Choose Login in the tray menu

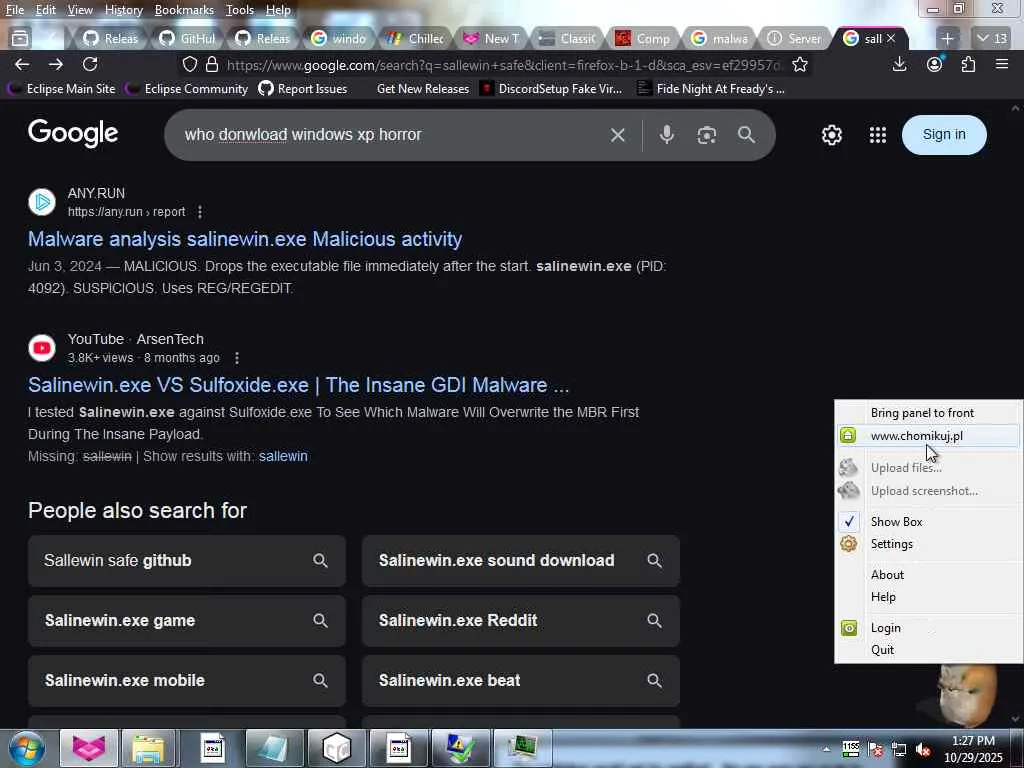pyautogui.click(x=928, y=628)
